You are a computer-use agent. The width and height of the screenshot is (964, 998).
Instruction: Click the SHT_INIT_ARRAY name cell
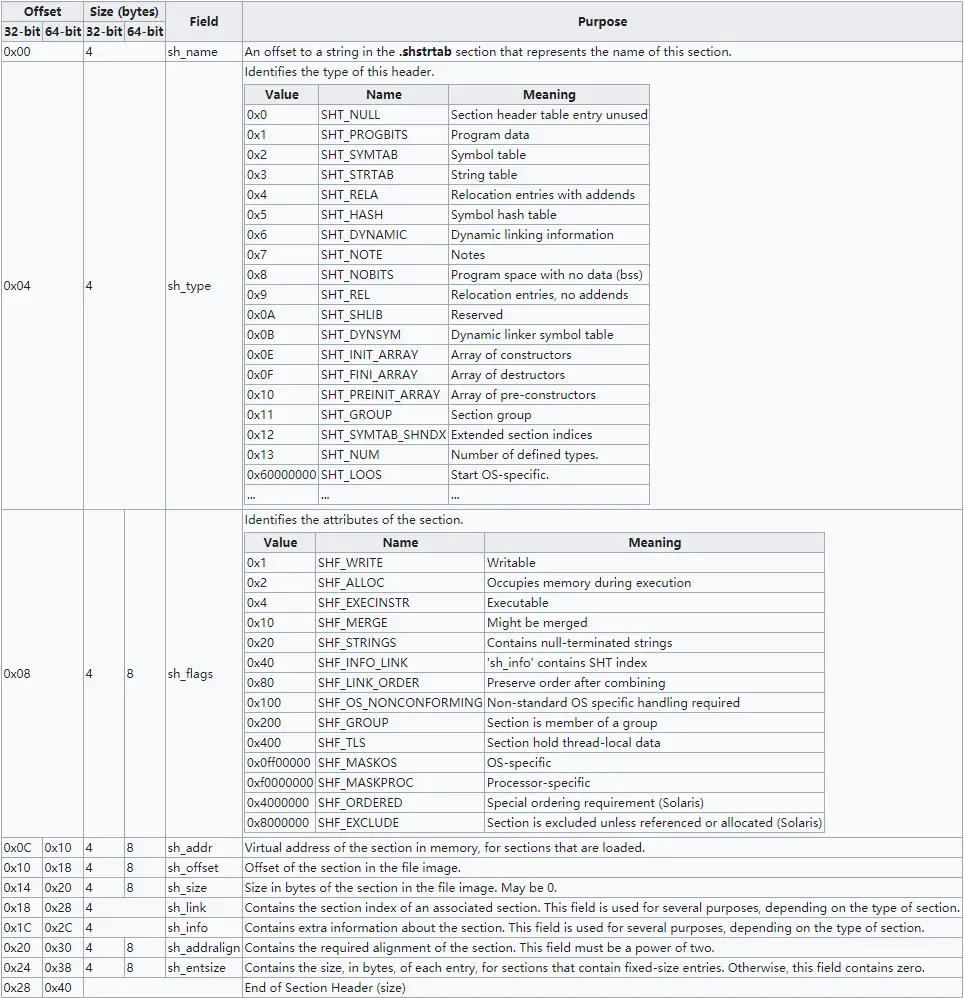pyautogui.click(x=383, y=355)
